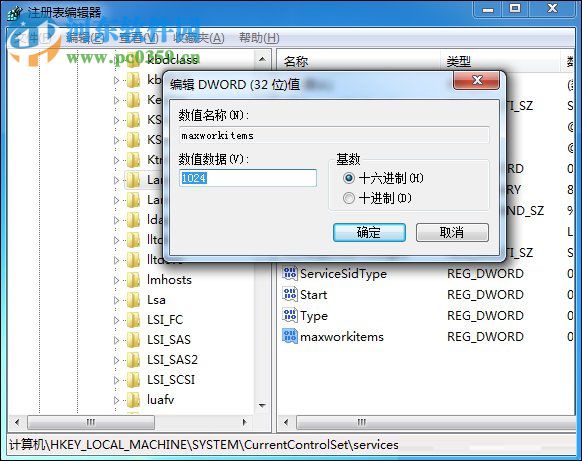The width and height of the screenshot is (582, 461).
Task: Select the LSI_FC key in tree
Action: tap(165, 320)
